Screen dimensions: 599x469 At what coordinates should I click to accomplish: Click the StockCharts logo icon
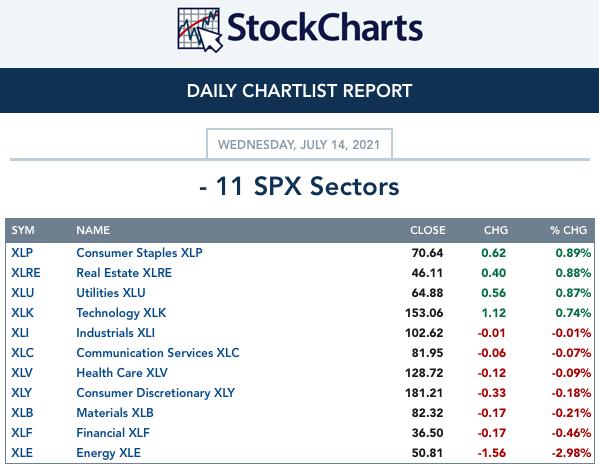(200, 30)
